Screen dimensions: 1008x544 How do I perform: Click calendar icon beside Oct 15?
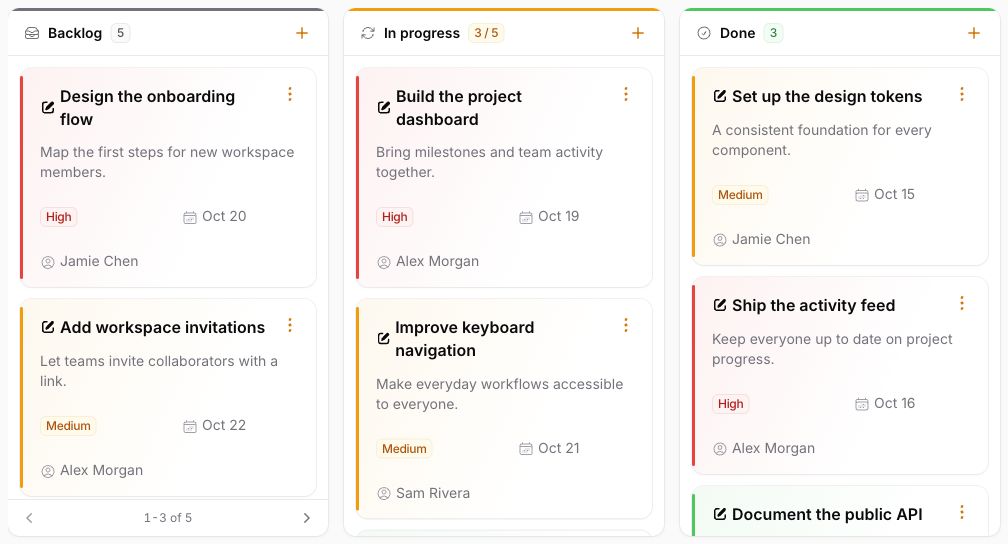click(x=861, y=195)
